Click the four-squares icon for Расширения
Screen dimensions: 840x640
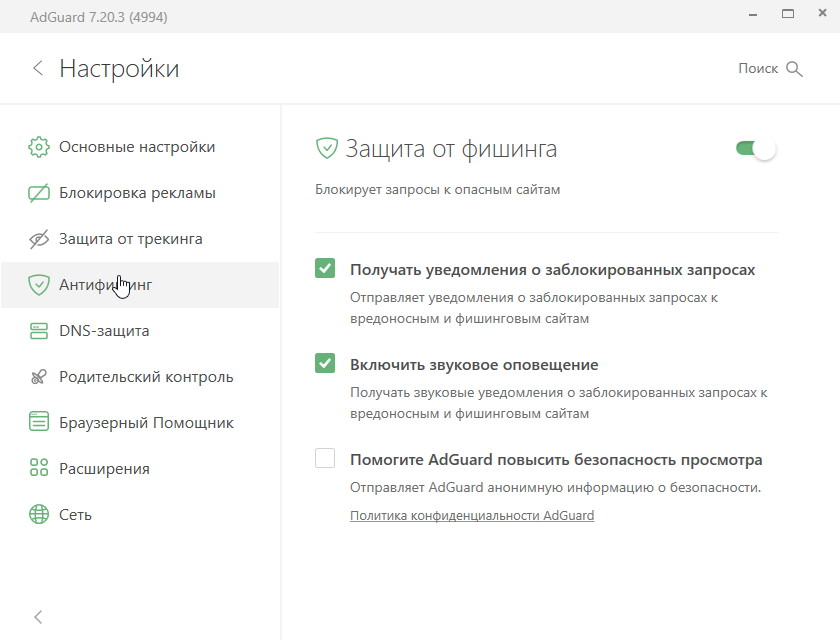[x=39, y=468]
